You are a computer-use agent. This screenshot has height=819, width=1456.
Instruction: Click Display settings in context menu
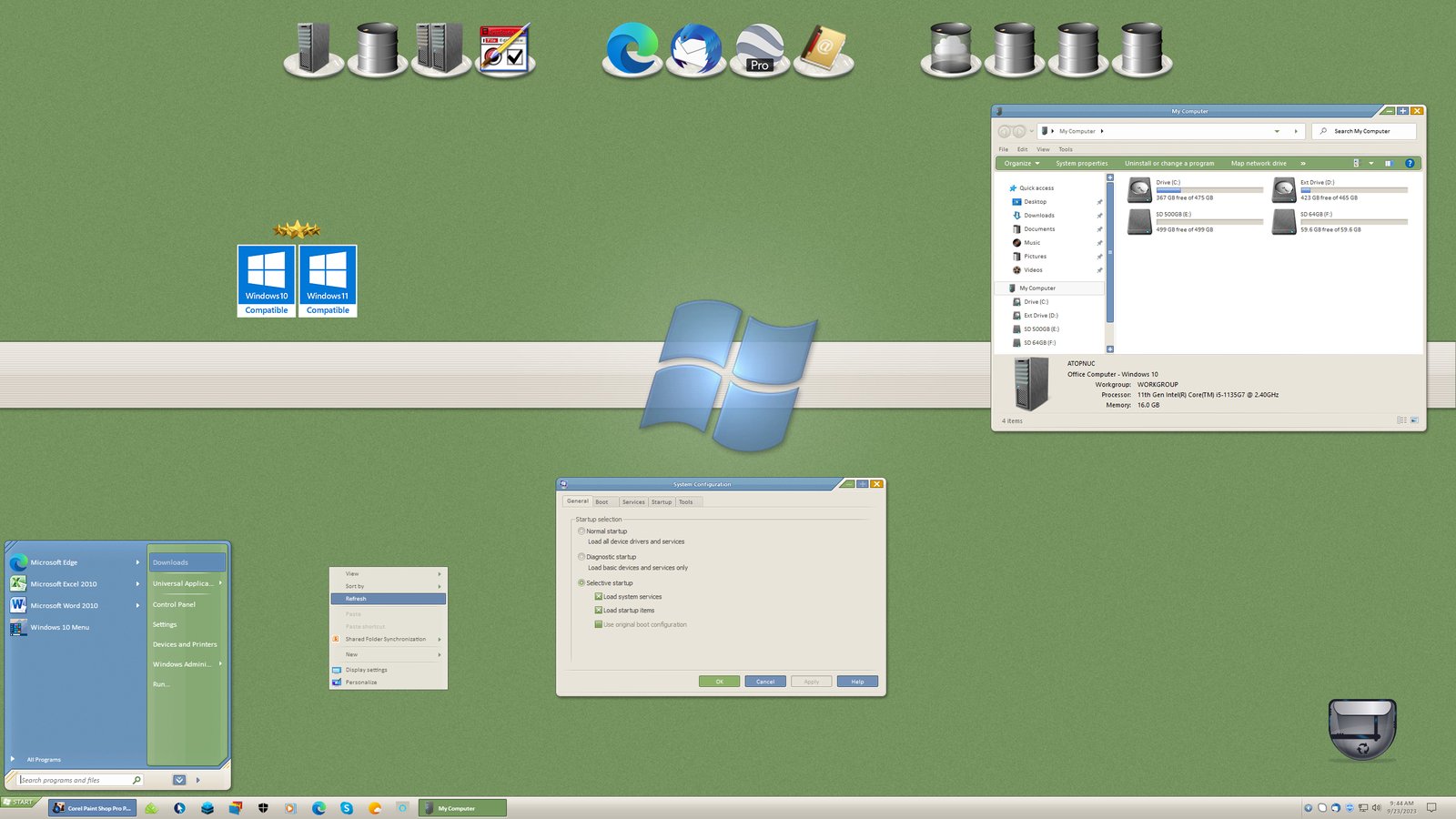coord(389,670)
